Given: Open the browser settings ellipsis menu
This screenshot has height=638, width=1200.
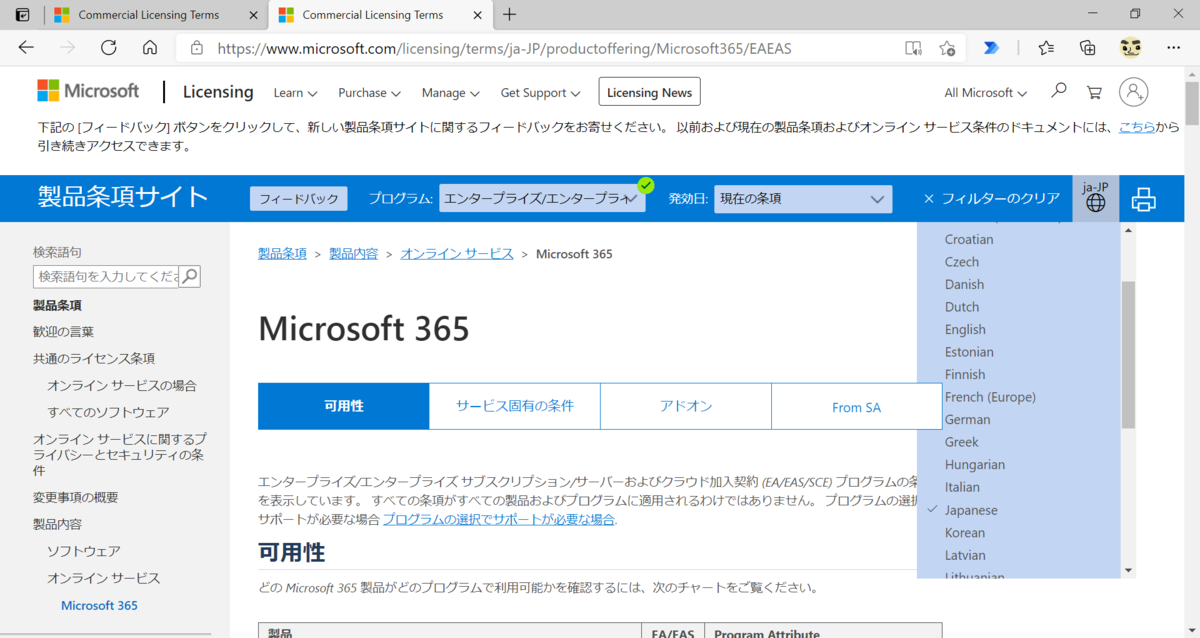Looking at the screenshot, I should point(1173,47).
